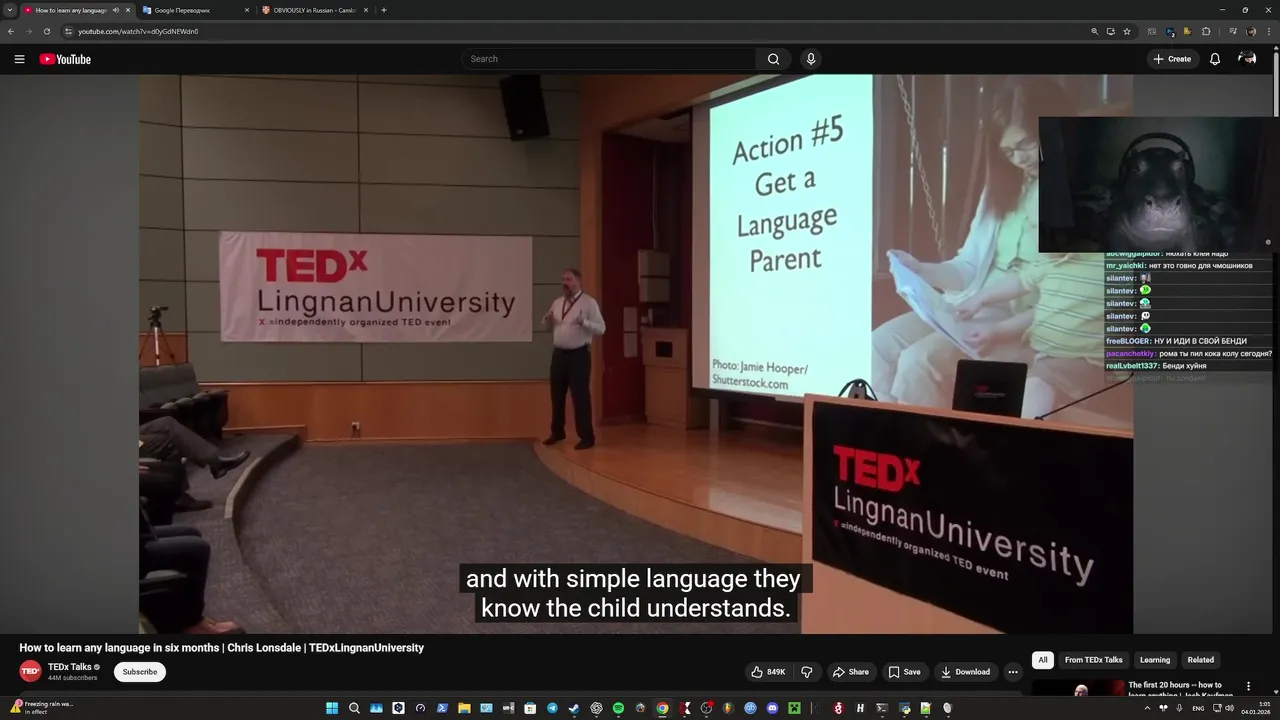Open the tab search dropdown arrow
Viewport: 1280px width, 720px height.
(x=10, y=10)
